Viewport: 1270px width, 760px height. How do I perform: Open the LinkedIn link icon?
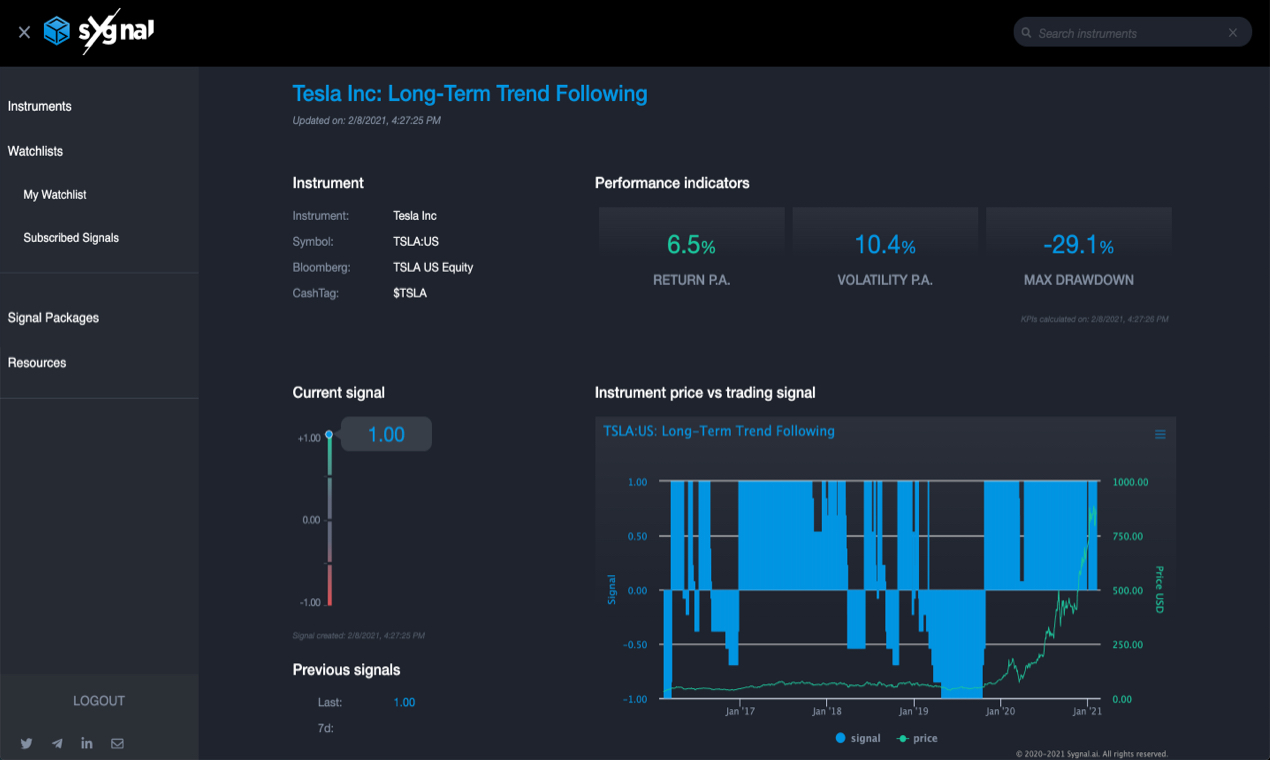[x=87, y=743]
